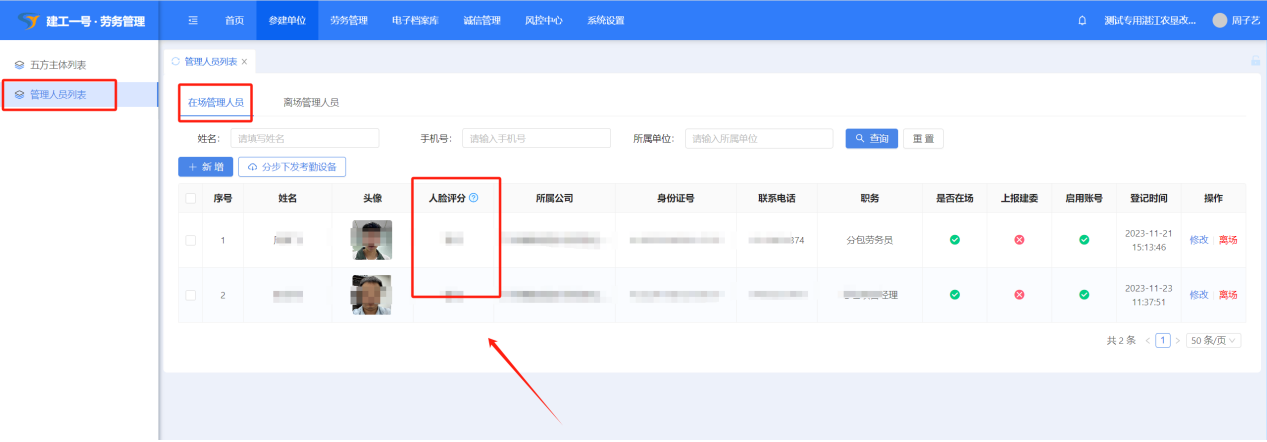Click 修改 link for row 1

[x=1198, y=240]
